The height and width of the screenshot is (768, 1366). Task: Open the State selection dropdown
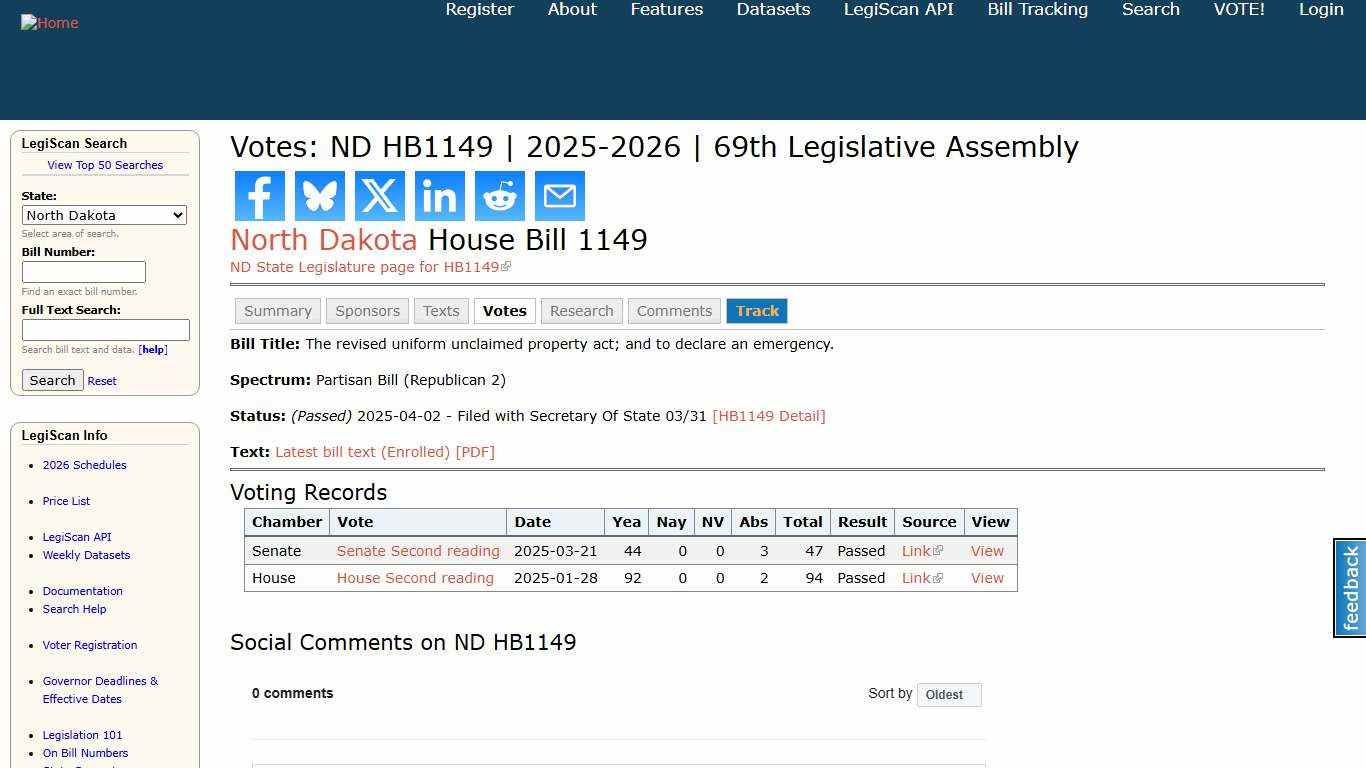click(x=104, y=215)
